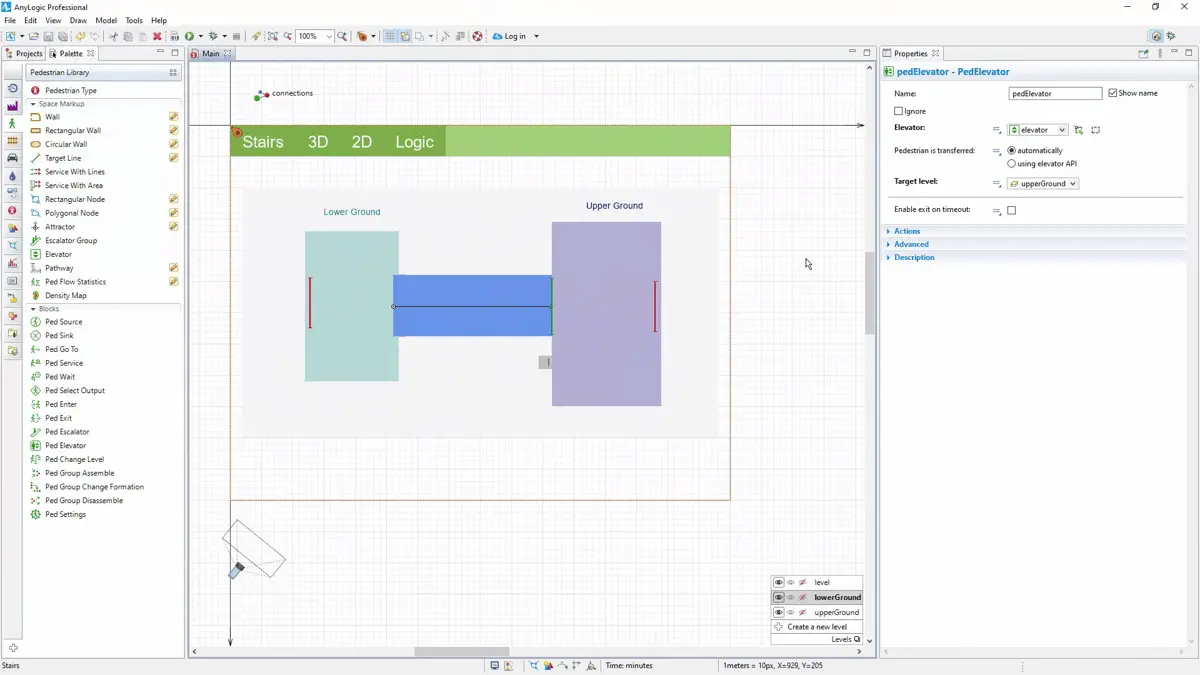This screenshot has height=675, width=1200.
Task: Pick the Ped Service block
Action: tap(63, 363)
